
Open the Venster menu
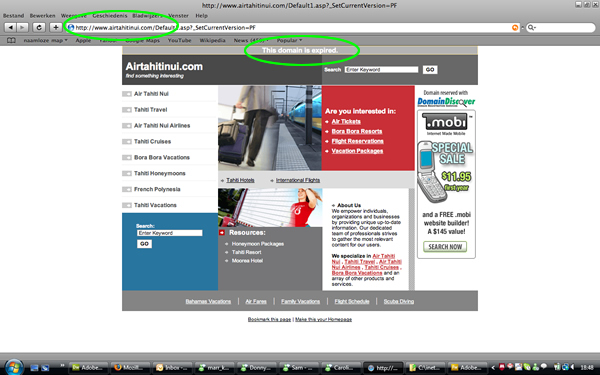[x=178, y=16]
